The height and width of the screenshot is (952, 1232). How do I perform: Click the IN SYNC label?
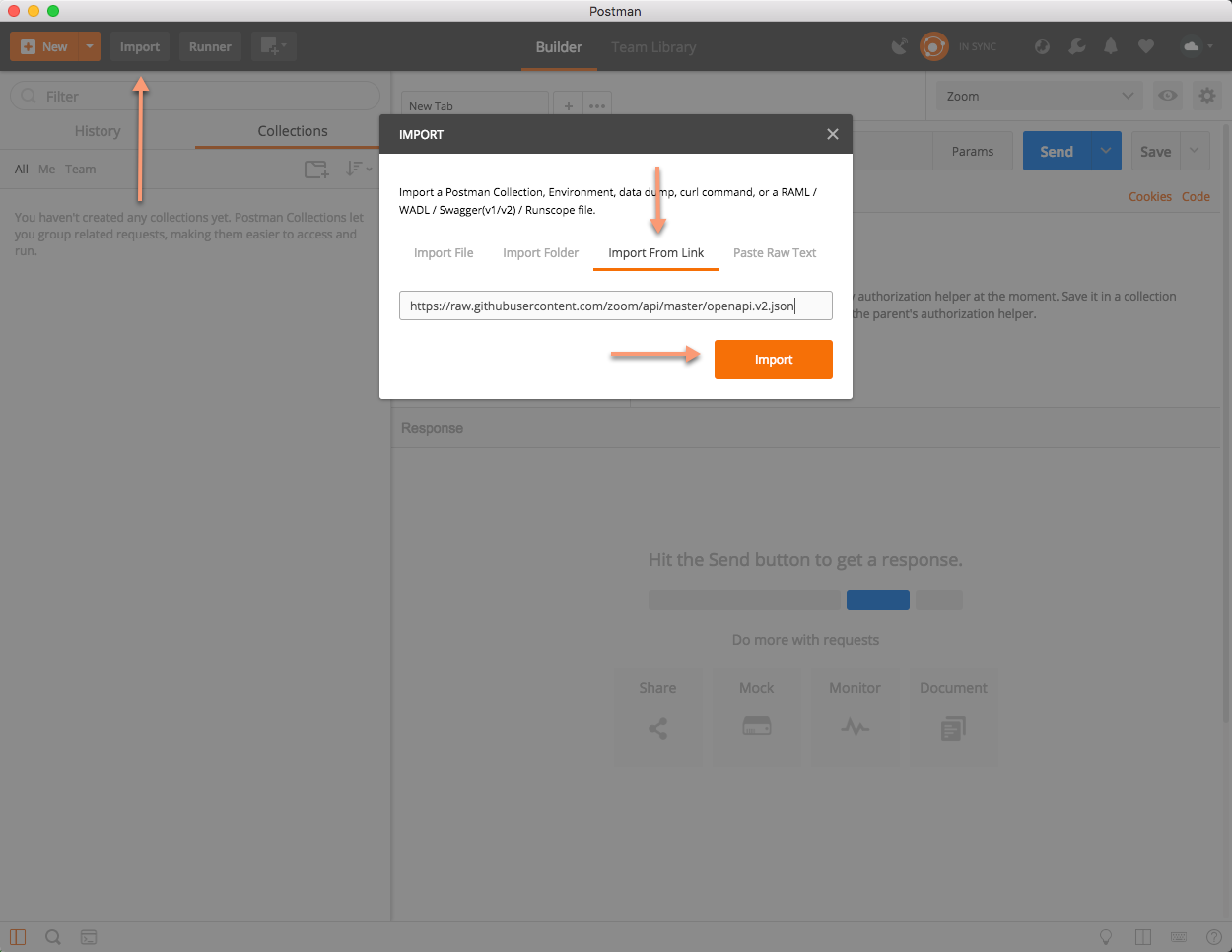(x=977, y=46)
